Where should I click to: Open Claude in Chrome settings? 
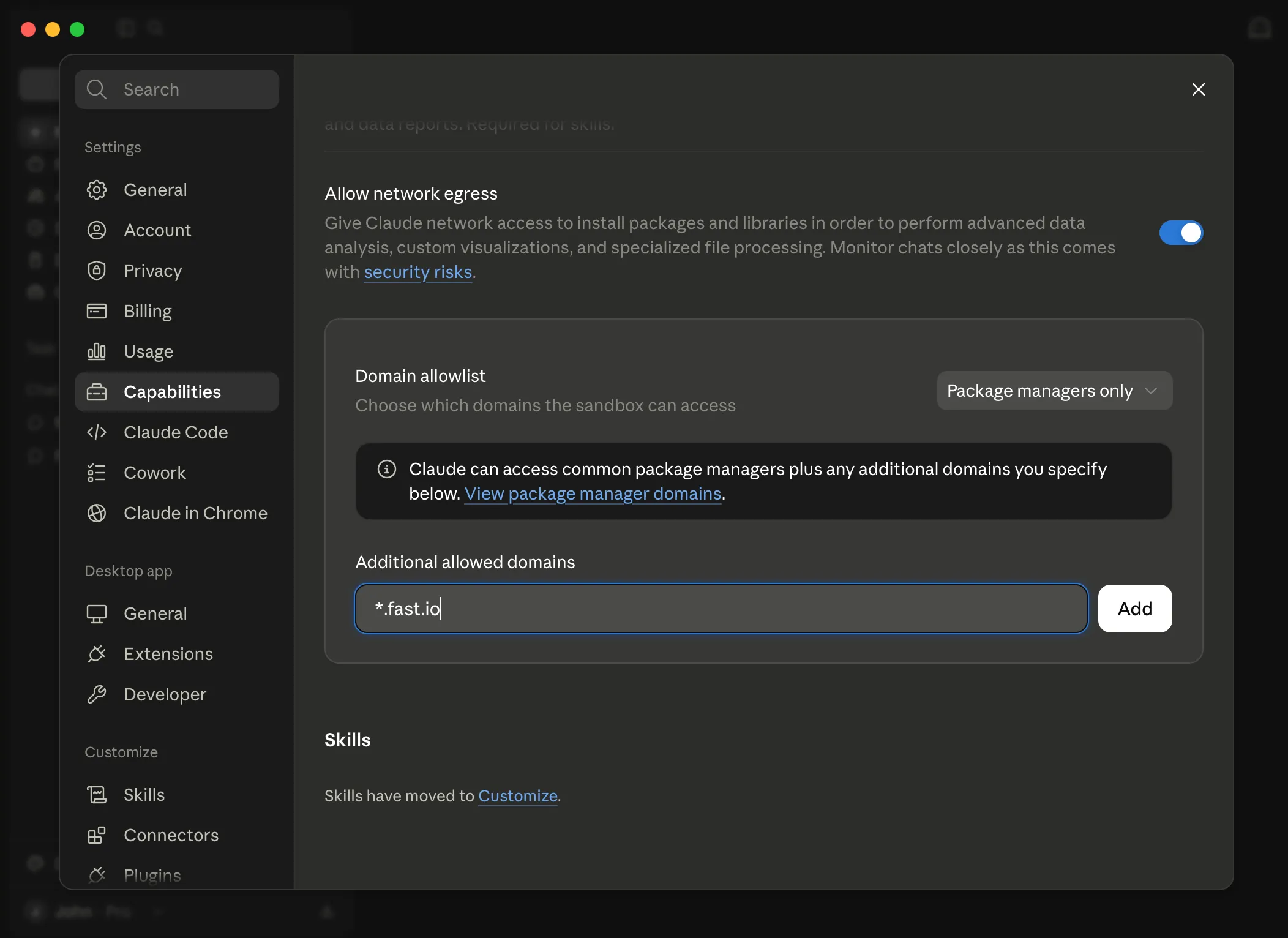177,513
